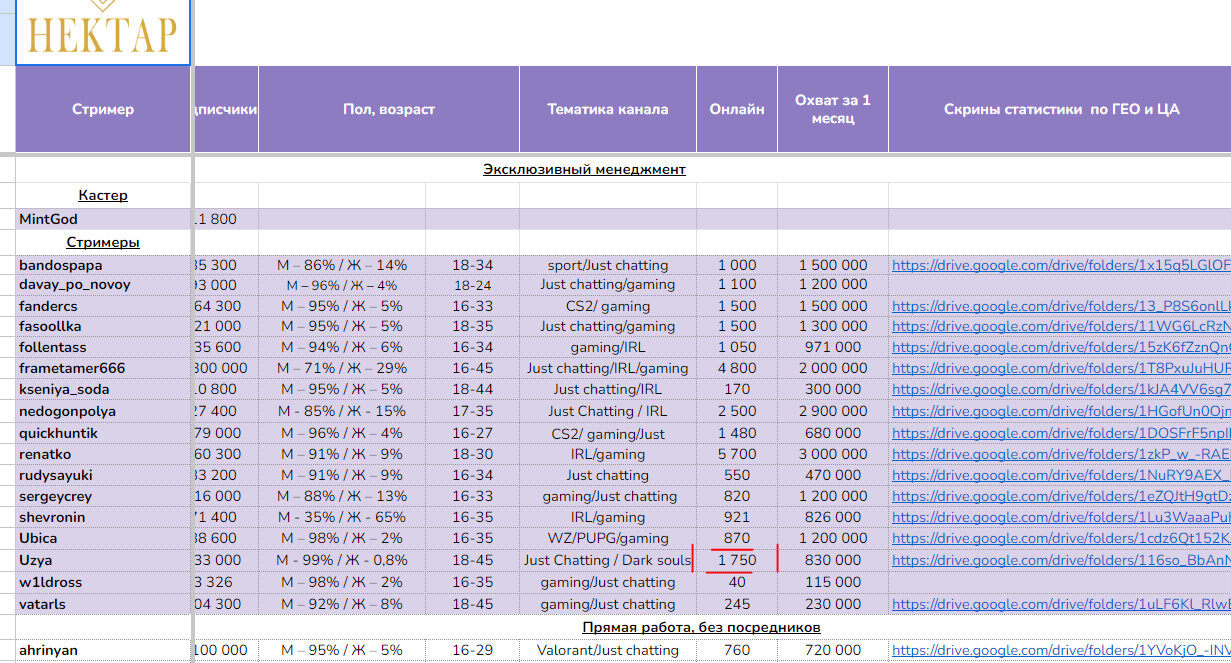Select the shevronin name cell
The image size is (1231, 663).
pos(103,517)
